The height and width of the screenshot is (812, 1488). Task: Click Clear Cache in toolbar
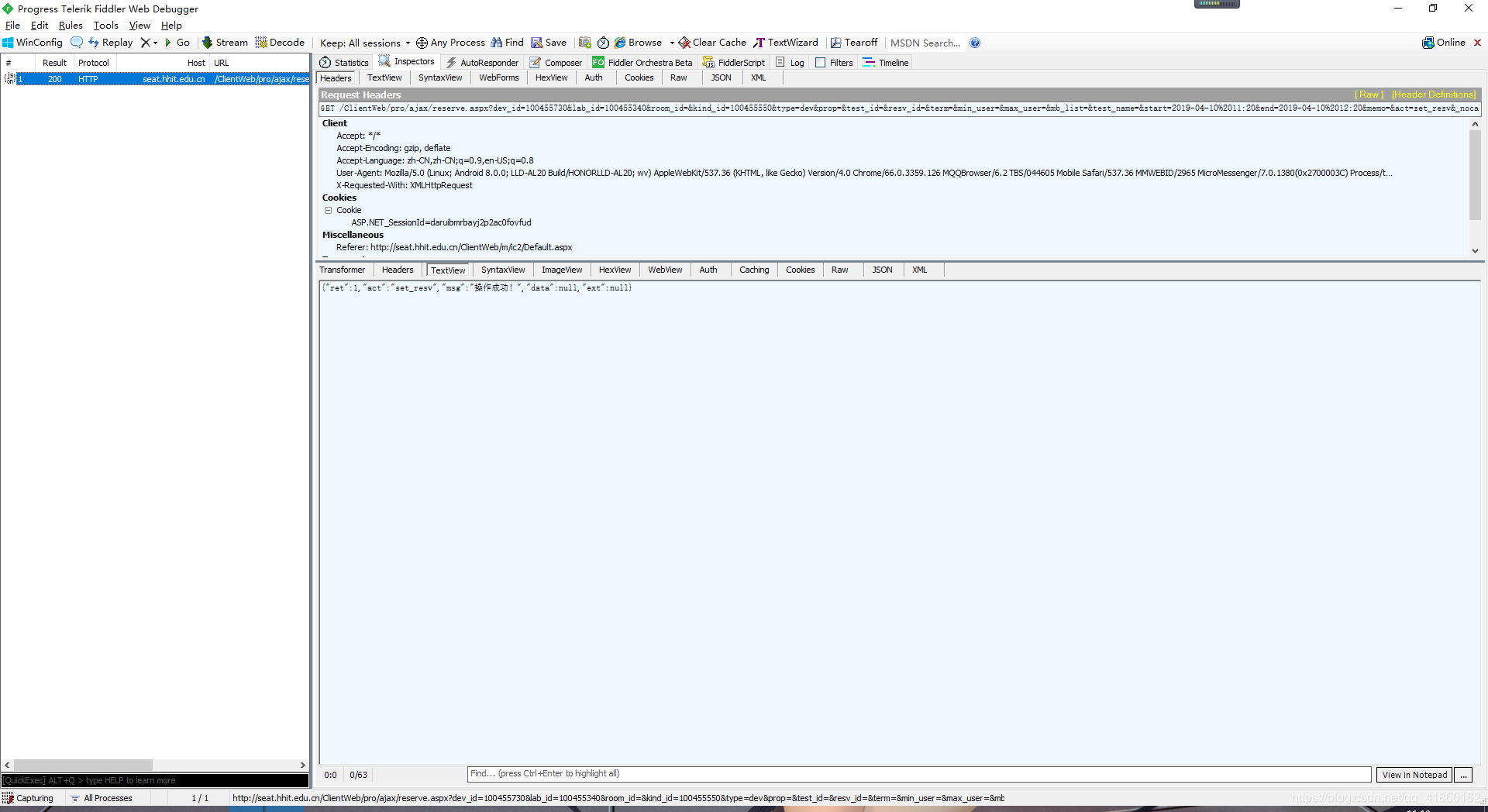click(712, 43)
